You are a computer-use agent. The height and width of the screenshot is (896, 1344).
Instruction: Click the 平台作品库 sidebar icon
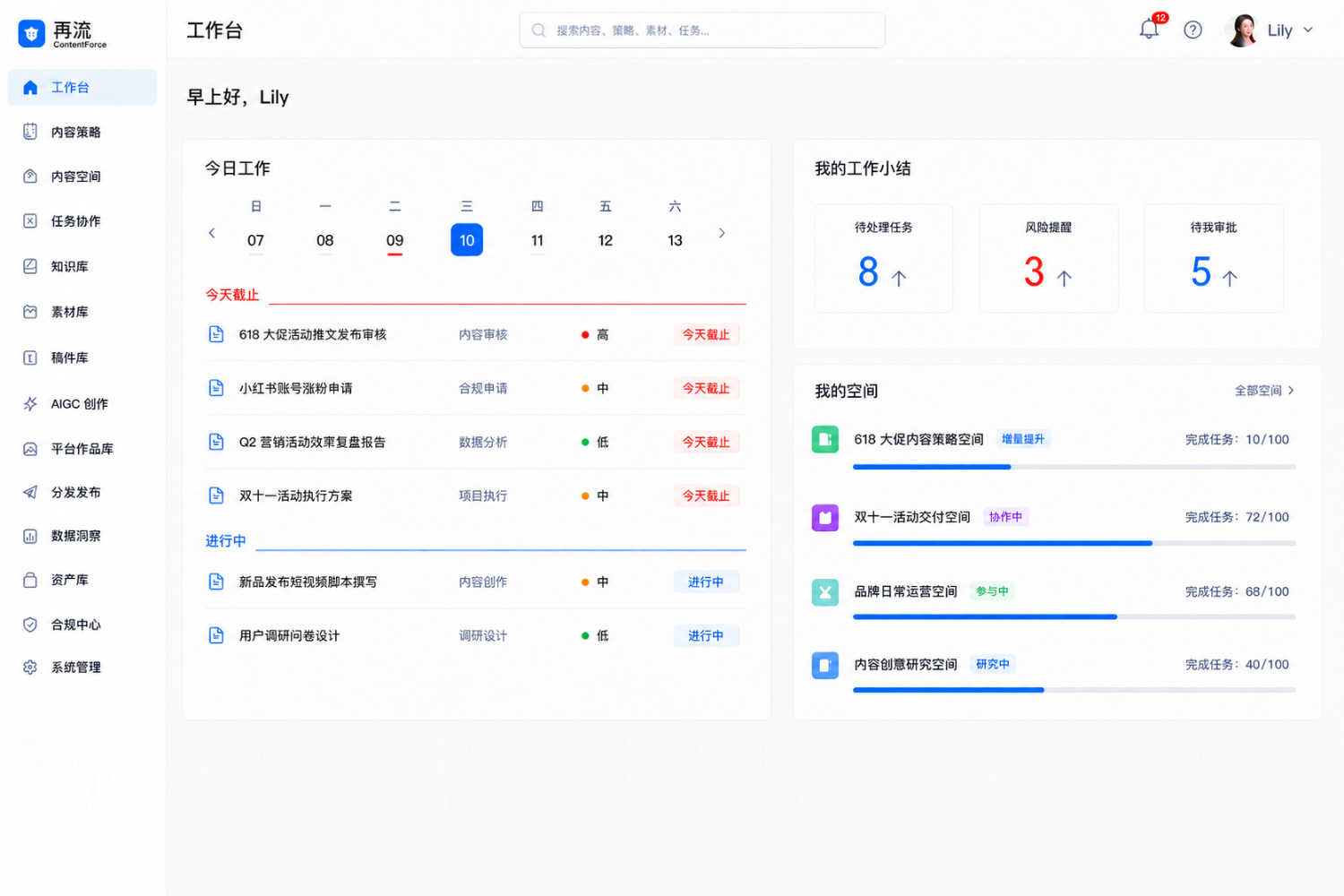point(30,448)
